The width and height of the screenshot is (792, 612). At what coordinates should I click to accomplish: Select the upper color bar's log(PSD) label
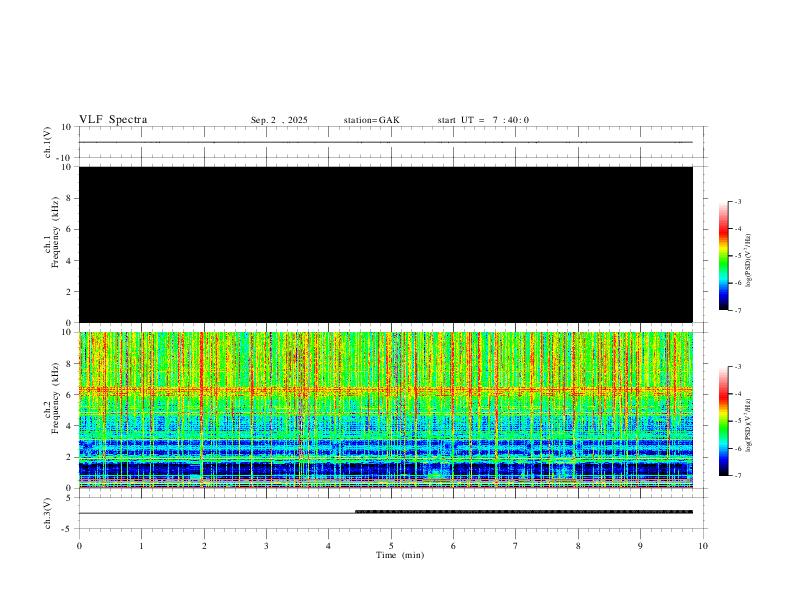tap(748, 260)
